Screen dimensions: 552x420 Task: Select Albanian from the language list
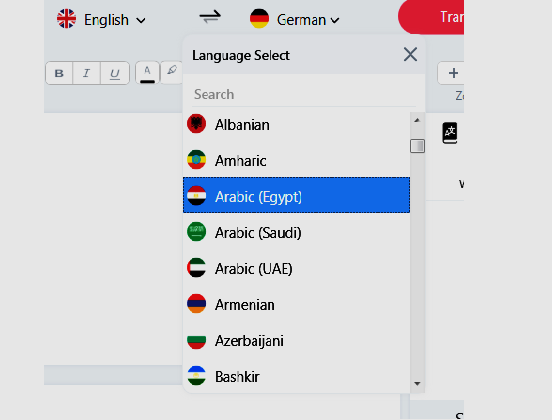tap(296, 125)
